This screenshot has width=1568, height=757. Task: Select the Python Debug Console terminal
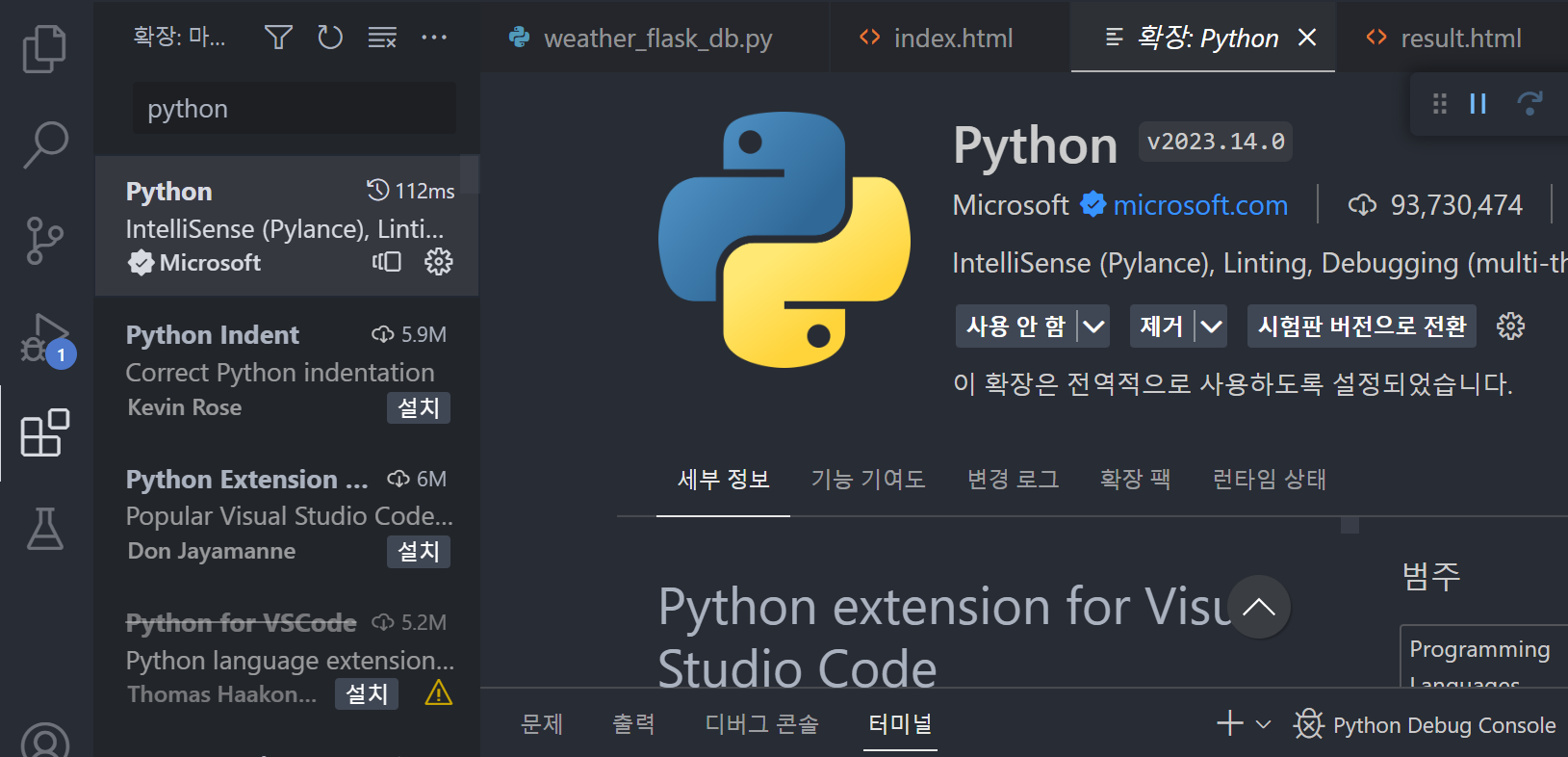pyautogui.click(x=1425, y=724)
